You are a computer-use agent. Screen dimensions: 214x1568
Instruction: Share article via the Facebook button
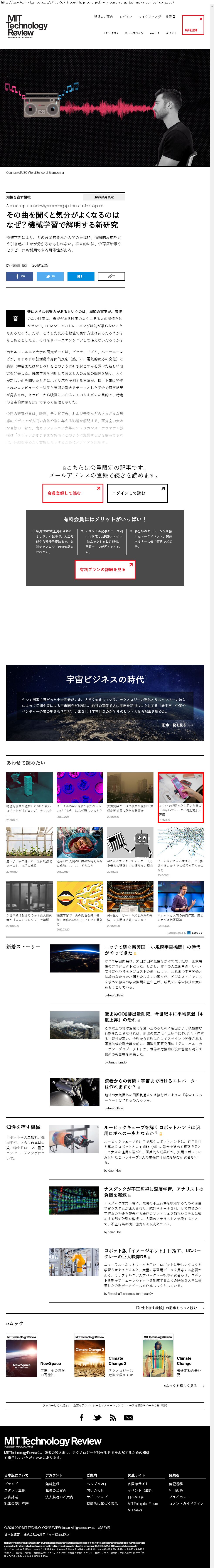[20, 276]
